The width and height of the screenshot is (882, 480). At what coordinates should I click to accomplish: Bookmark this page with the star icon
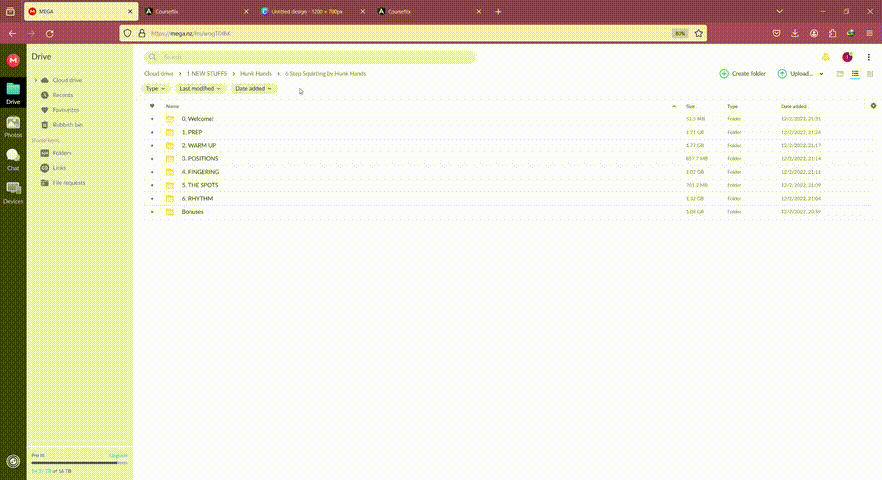click(x=699, y=33)
